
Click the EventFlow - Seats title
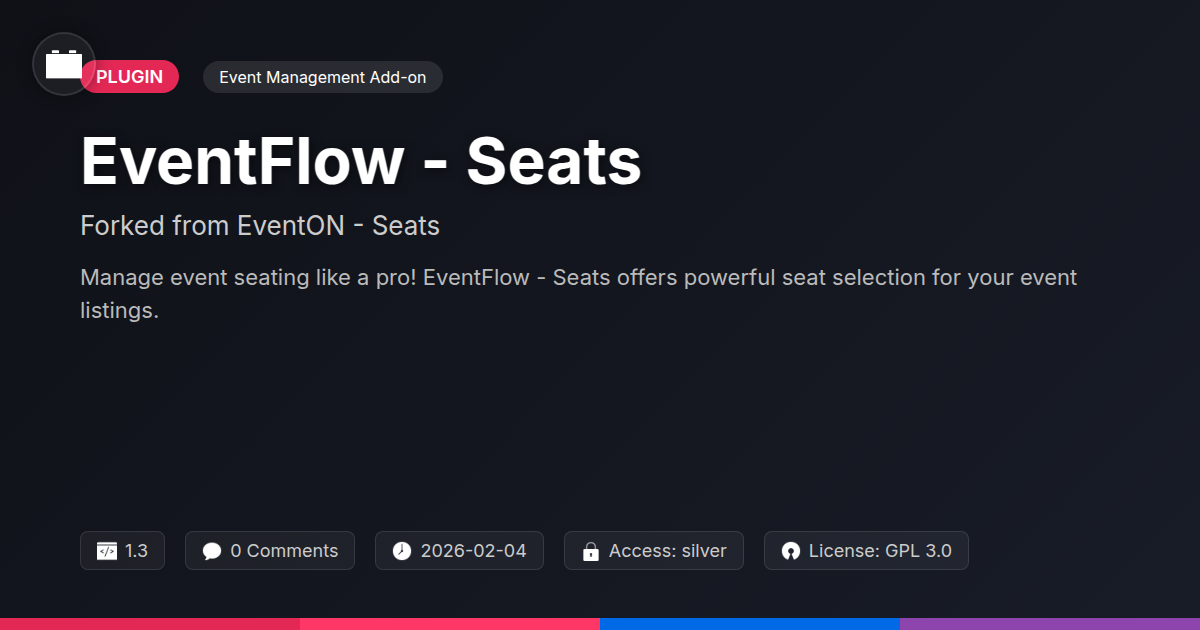[x=360, y=162]
